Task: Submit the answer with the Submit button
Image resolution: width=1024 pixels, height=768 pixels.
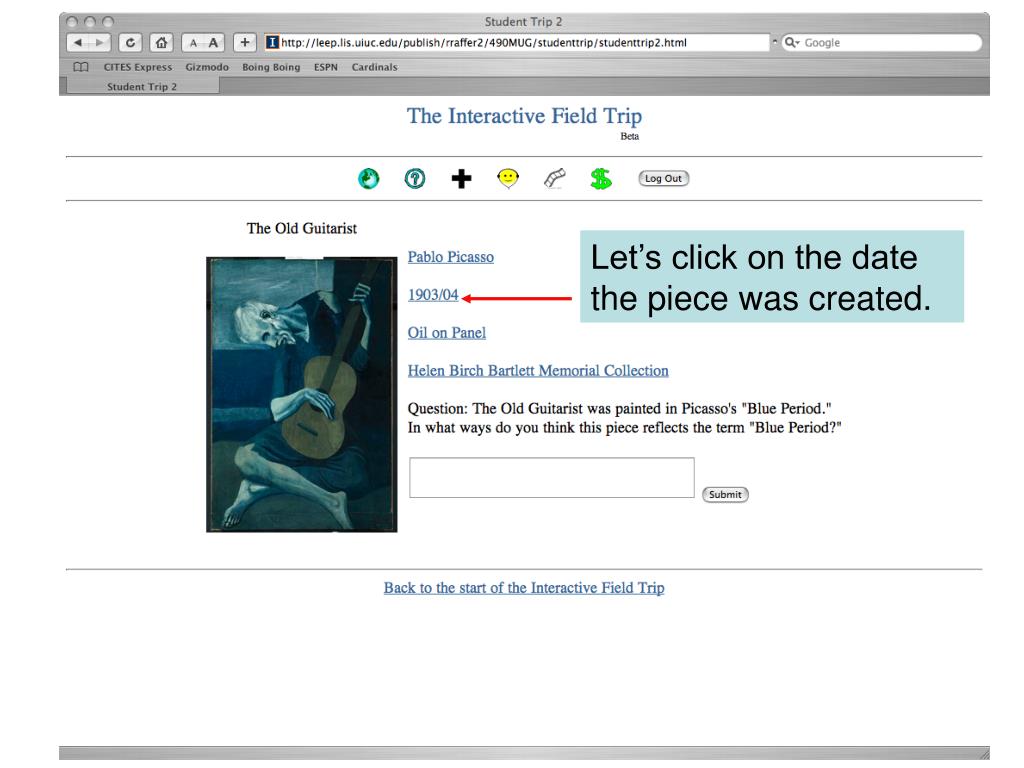Action: click(x=725, y=494)
